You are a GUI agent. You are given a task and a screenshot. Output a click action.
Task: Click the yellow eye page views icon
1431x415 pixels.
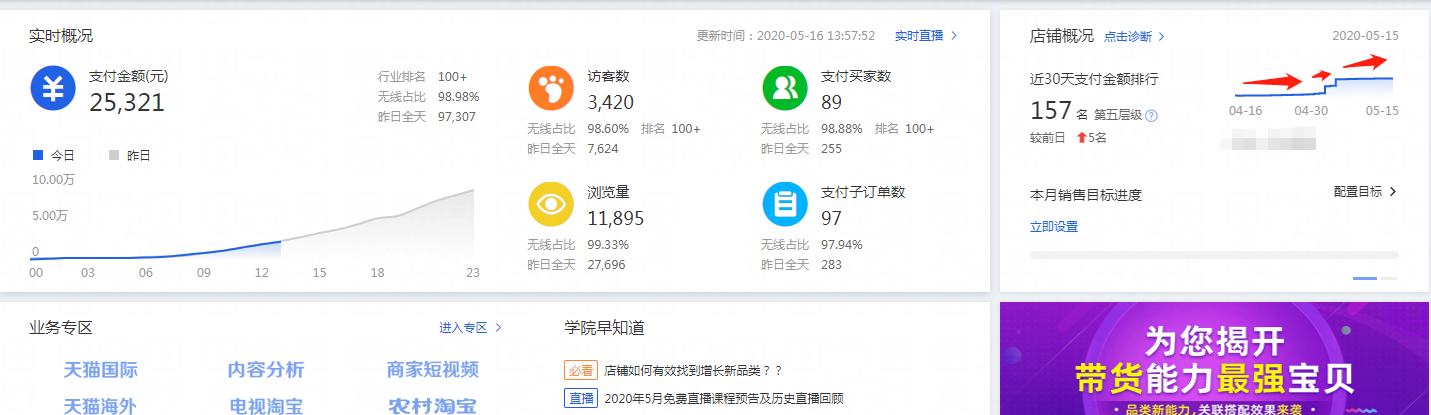pyautogui.click(x=551, y=204)
